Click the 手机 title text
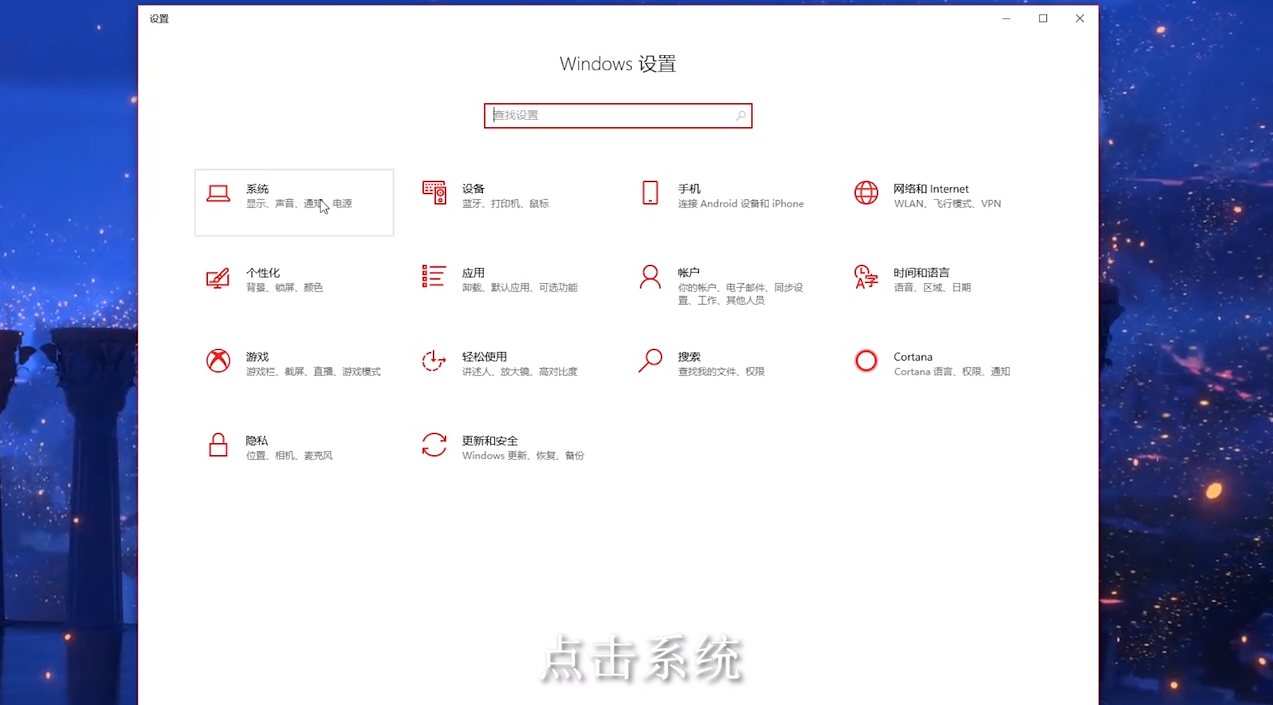Screen dimensions: 1273x705 click(x=689, y=189)
